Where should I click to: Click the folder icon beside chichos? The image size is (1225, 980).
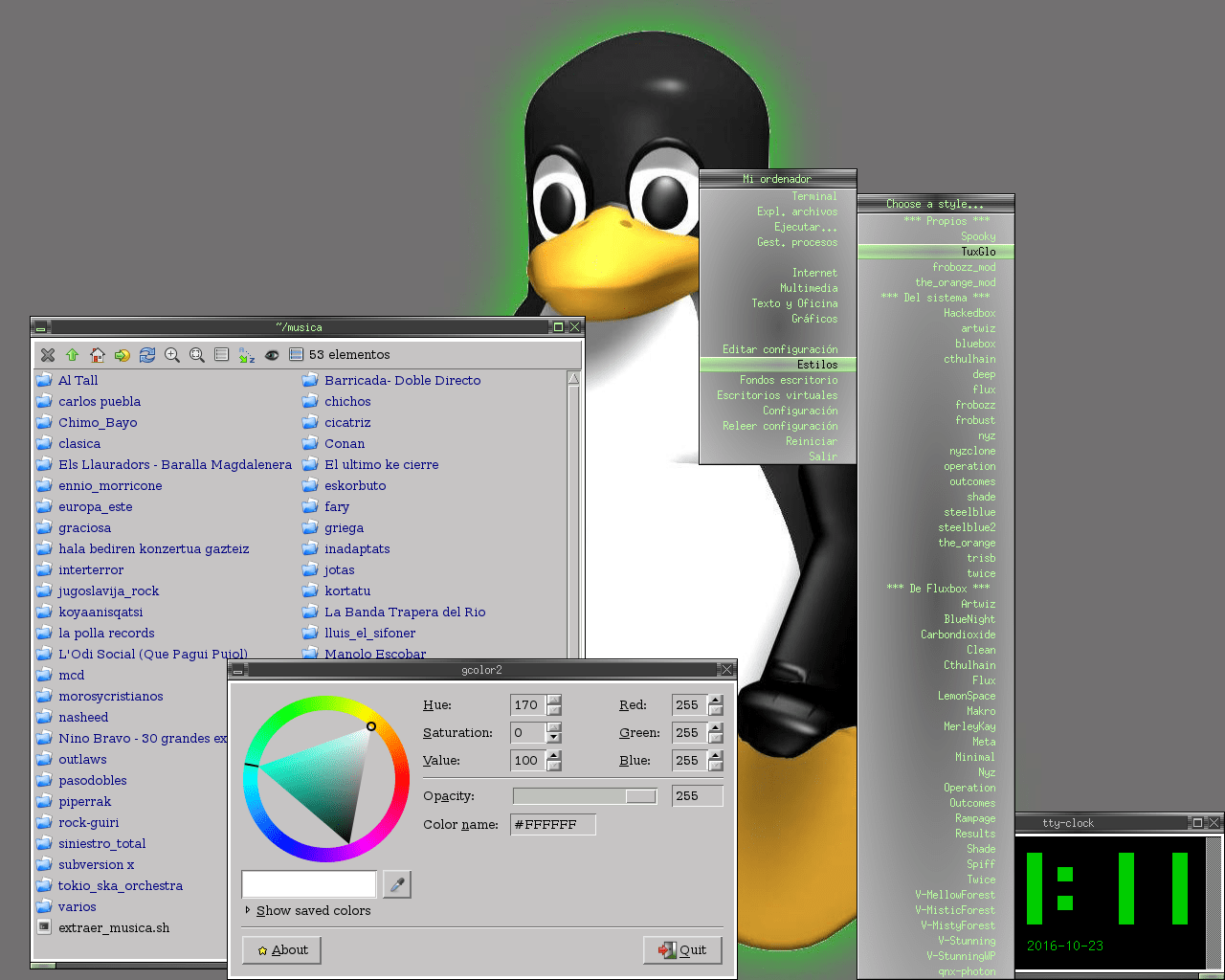pyautogui.click(x=310, y=401)
